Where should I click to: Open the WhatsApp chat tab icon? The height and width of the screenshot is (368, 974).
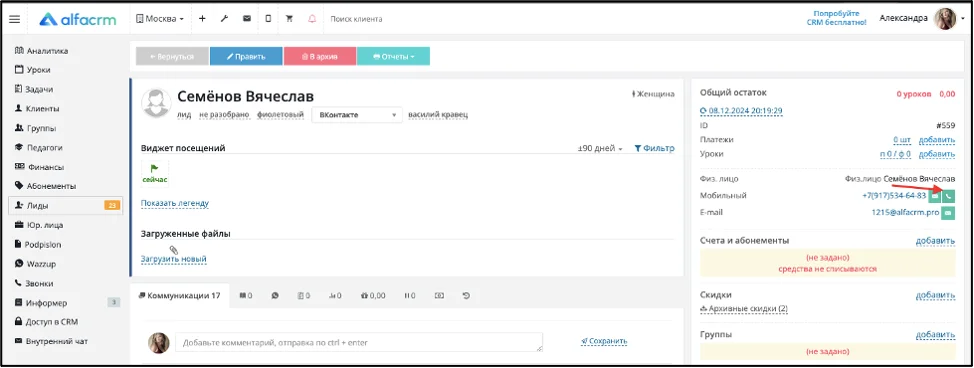[275, 296]
